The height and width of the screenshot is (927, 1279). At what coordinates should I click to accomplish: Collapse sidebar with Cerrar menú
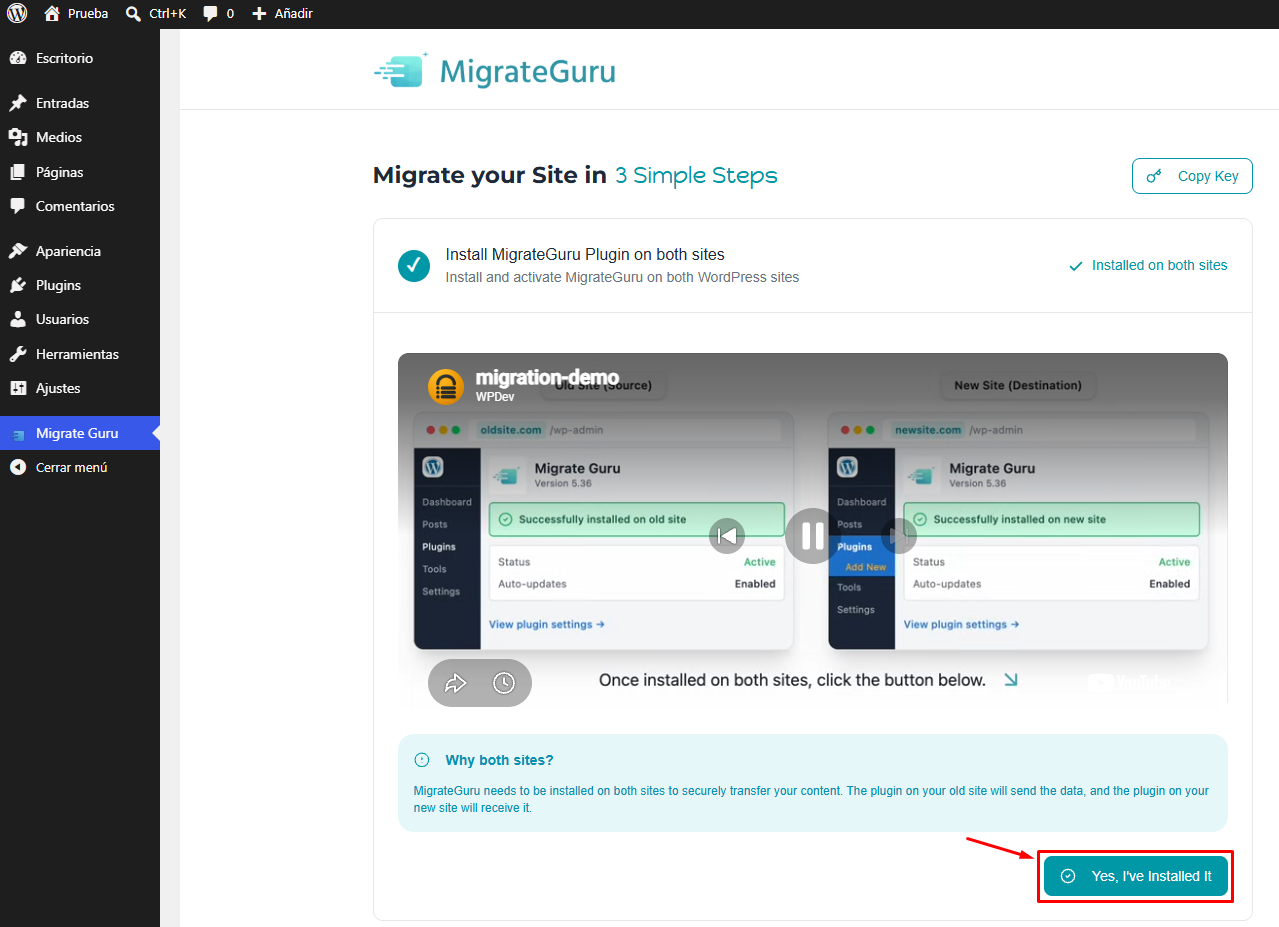click(80, 467)
